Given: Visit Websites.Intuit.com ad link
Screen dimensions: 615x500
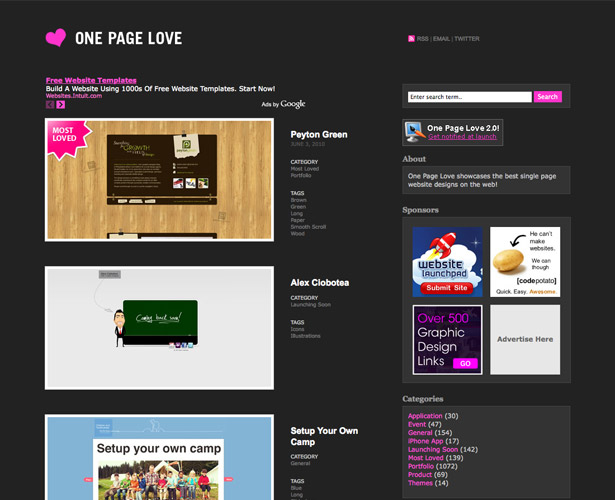Looking at the screenshot, I should [74, 96].
